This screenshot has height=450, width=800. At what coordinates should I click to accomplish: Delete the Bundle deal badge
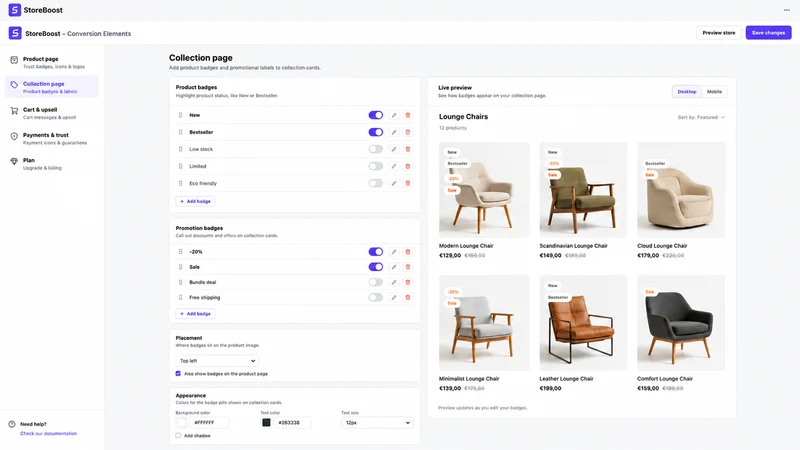pos(408,282)
